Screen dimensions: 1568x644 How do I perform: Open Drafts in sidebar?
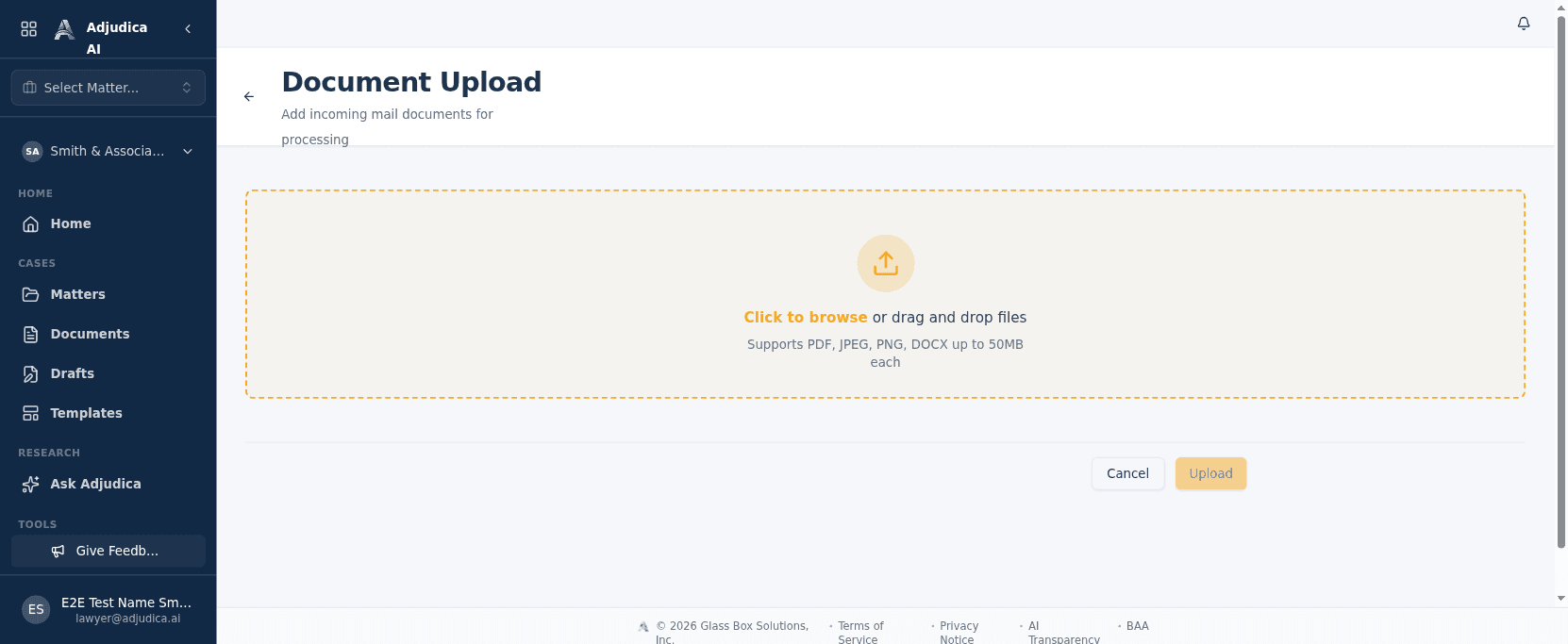click(108, 373)
